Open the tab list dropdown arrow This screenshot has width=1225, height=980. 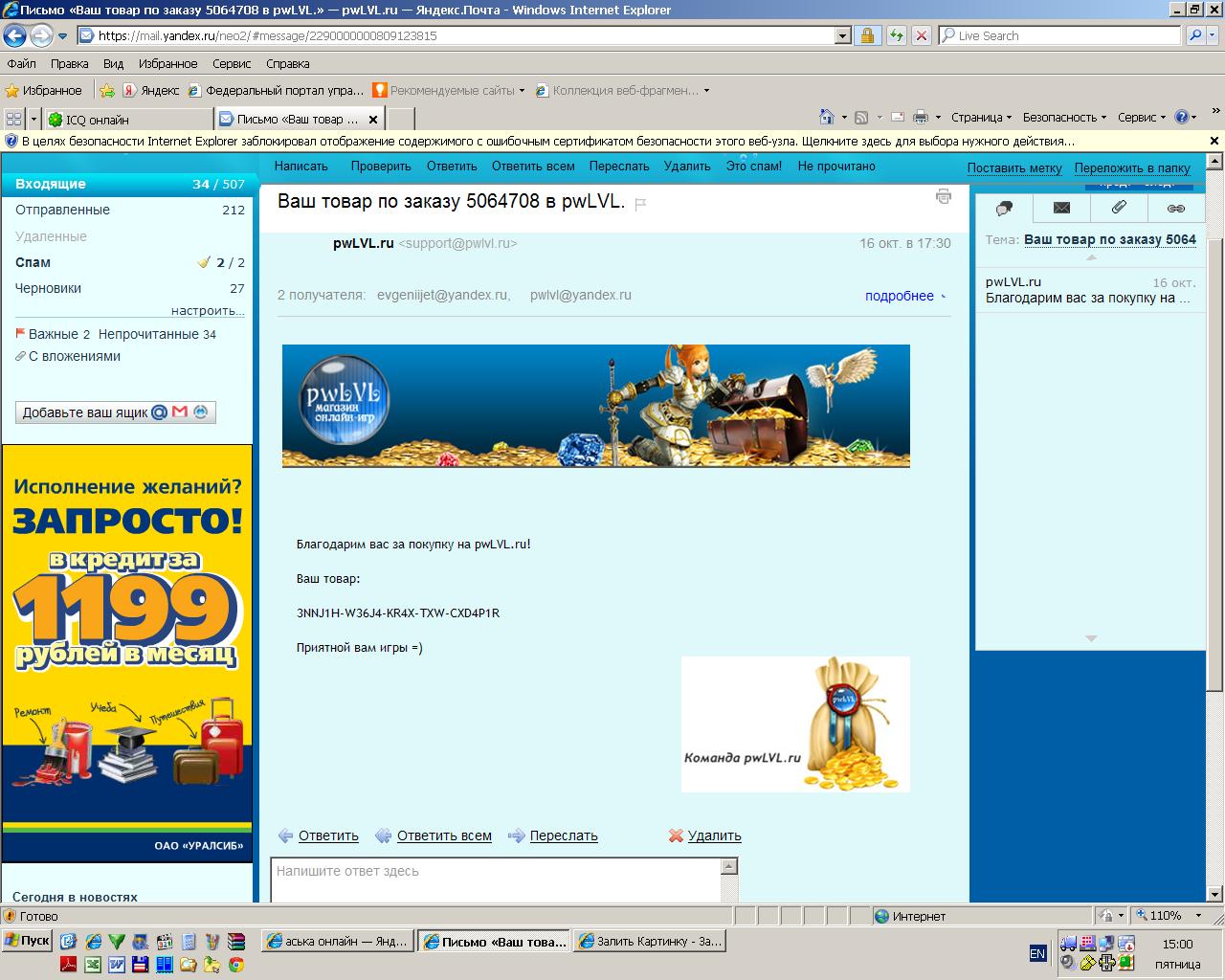(x=33, y=119)
